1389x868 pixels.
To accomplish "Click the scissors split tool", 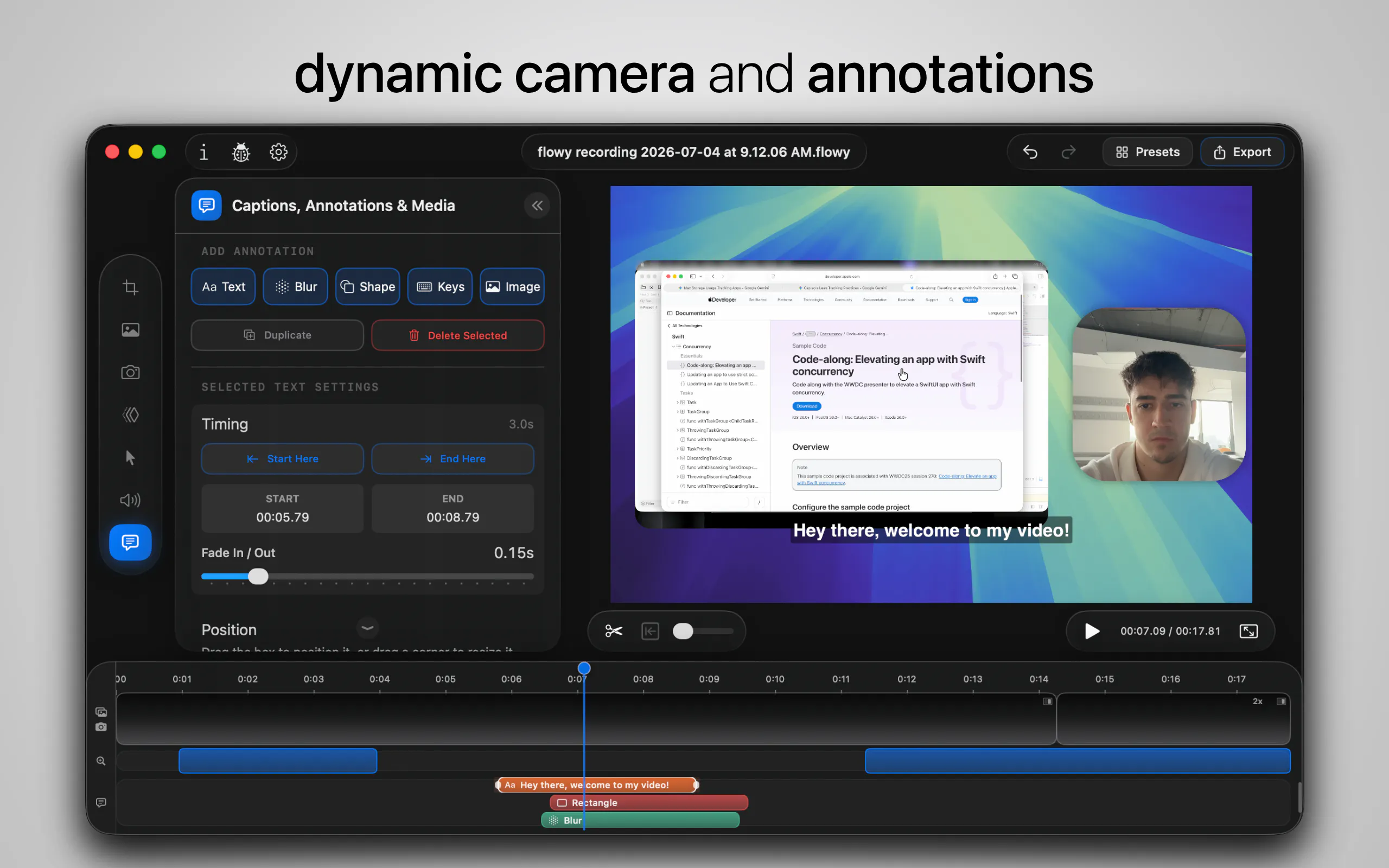I will [x=614, y=631].
